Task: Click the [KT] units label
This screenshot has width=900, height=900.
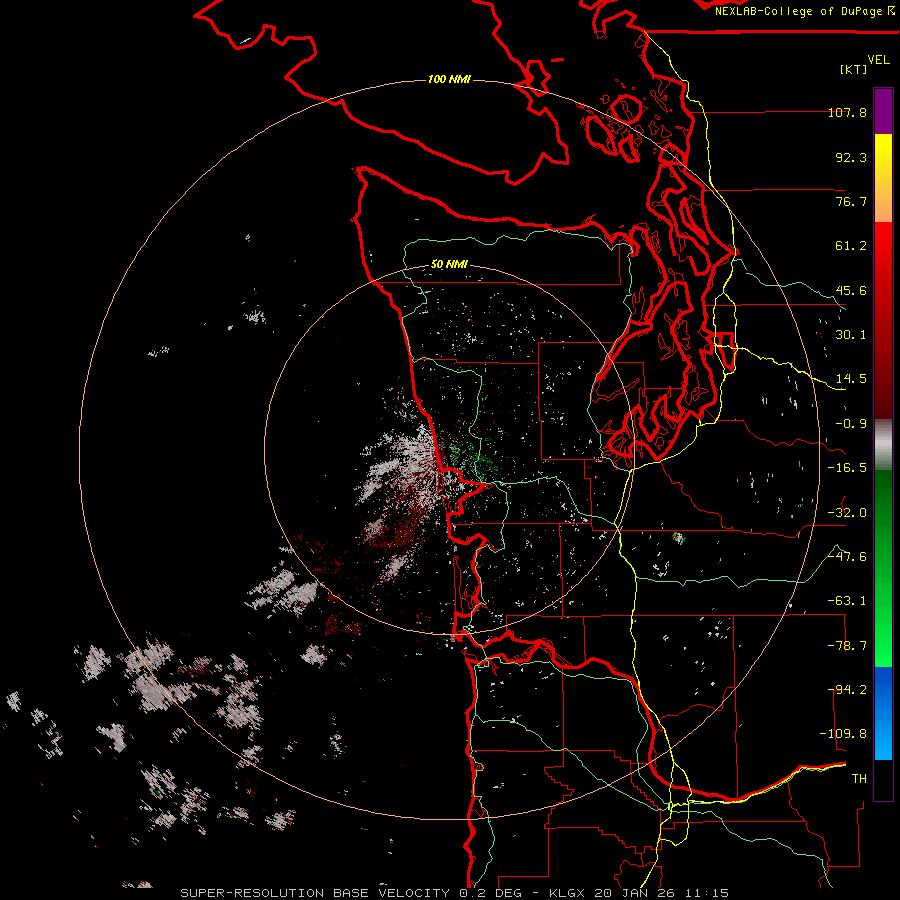Action: 854,69
